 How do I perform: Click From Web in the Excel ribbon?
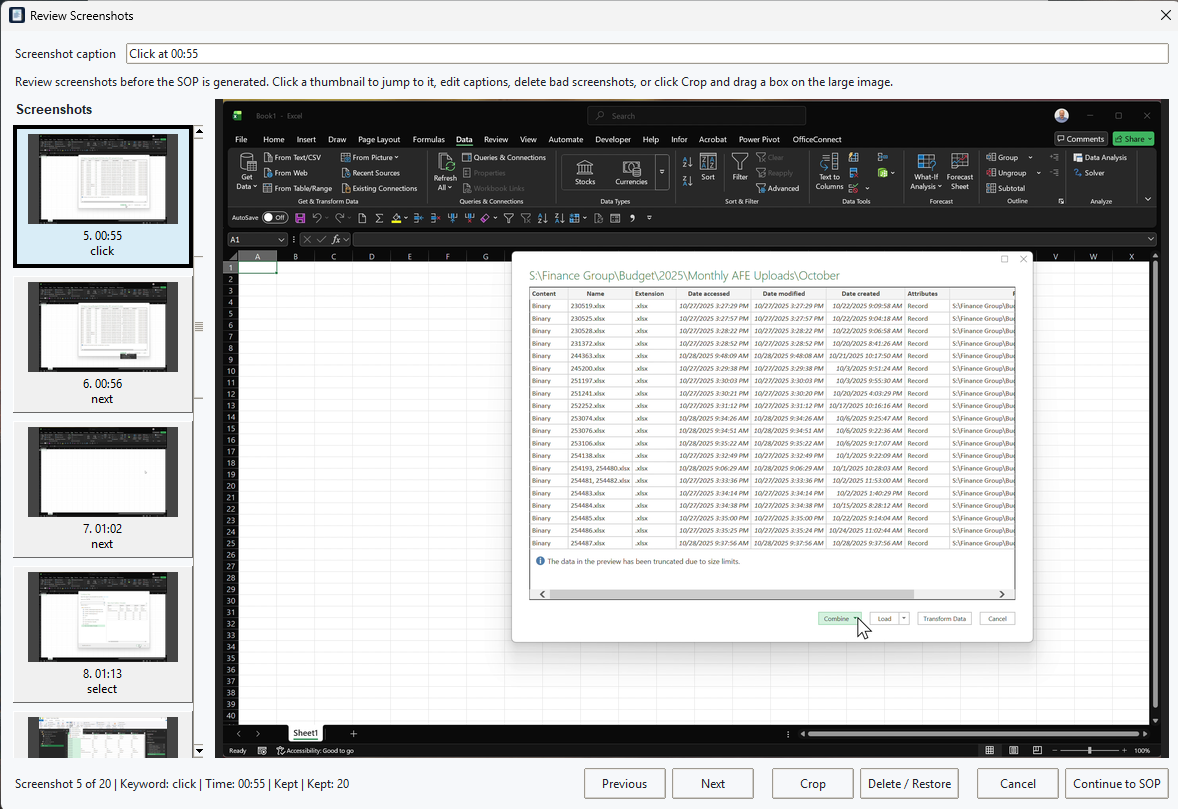point(285,173)
